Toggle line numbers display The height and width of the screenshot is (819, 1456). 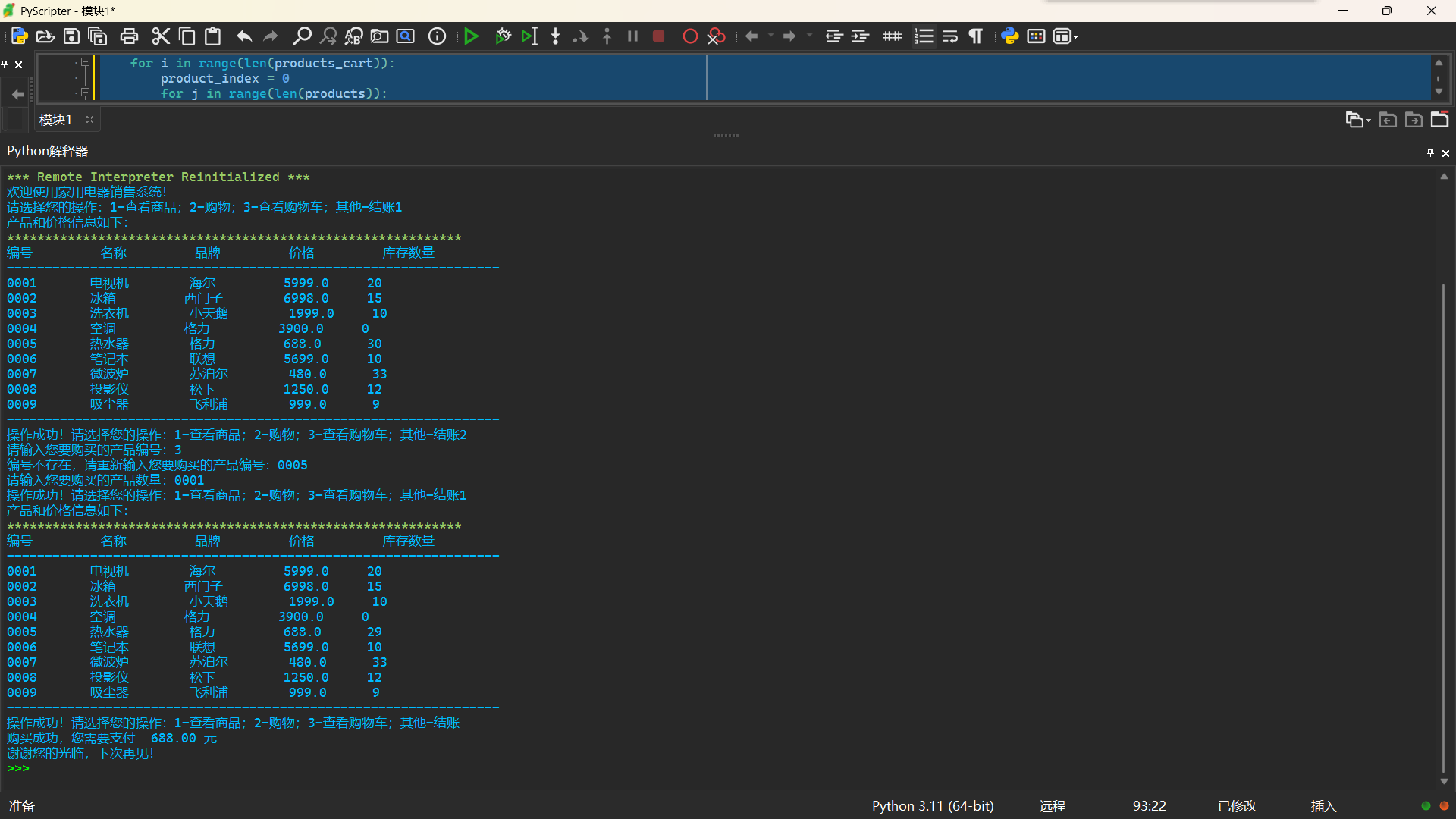pyautogui.click(x=924, y=36)
